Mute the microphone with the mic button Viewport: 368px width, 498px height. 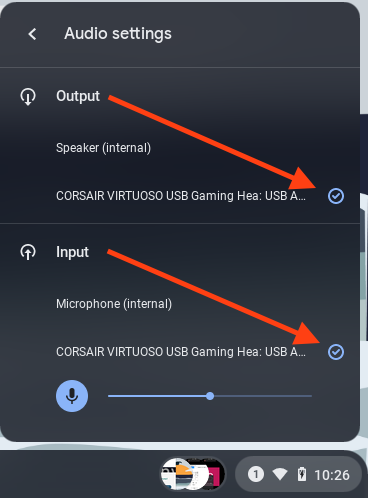pyautogui.click(x=72, y=396)
